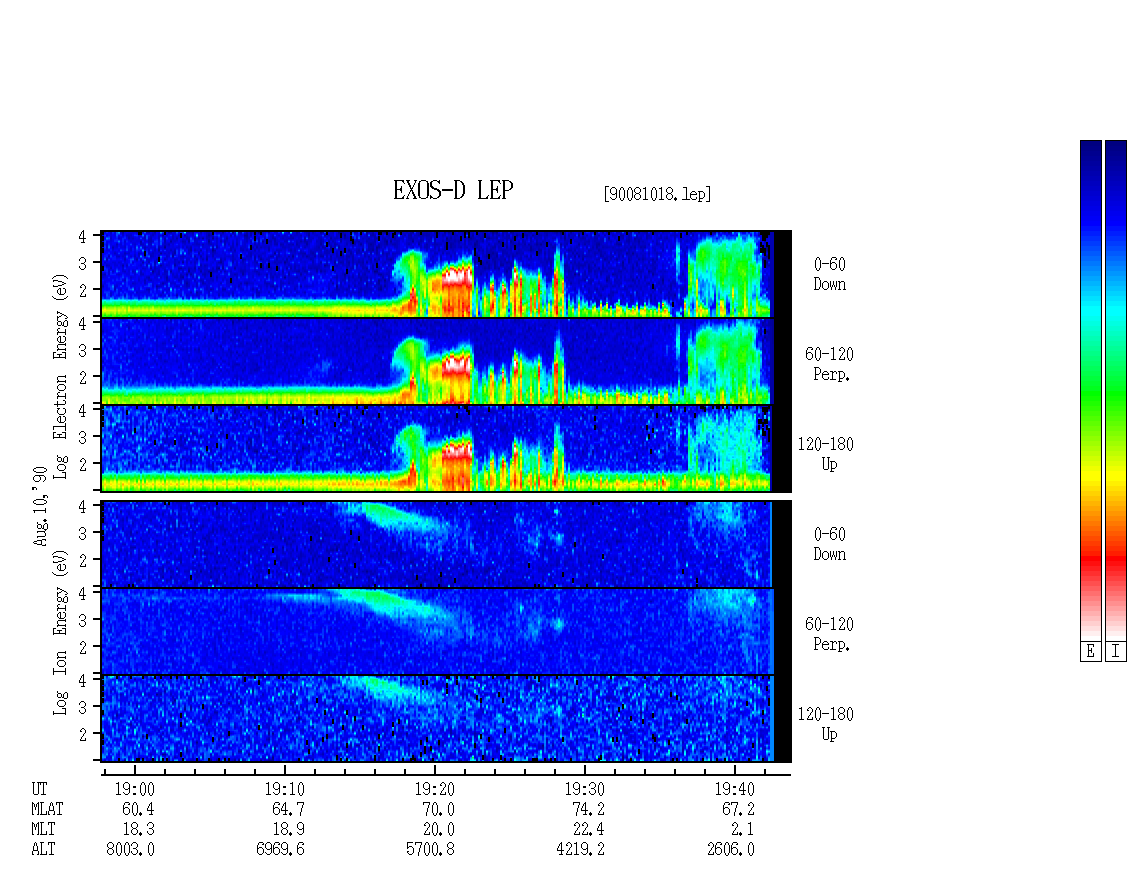
Task: Click the UT row label
Action: click(x=39, y=789)
